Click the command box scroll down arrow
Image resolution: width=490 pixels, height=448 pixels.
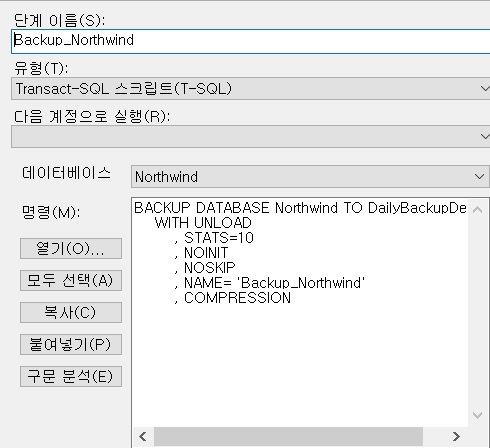(x=478, y=415)
